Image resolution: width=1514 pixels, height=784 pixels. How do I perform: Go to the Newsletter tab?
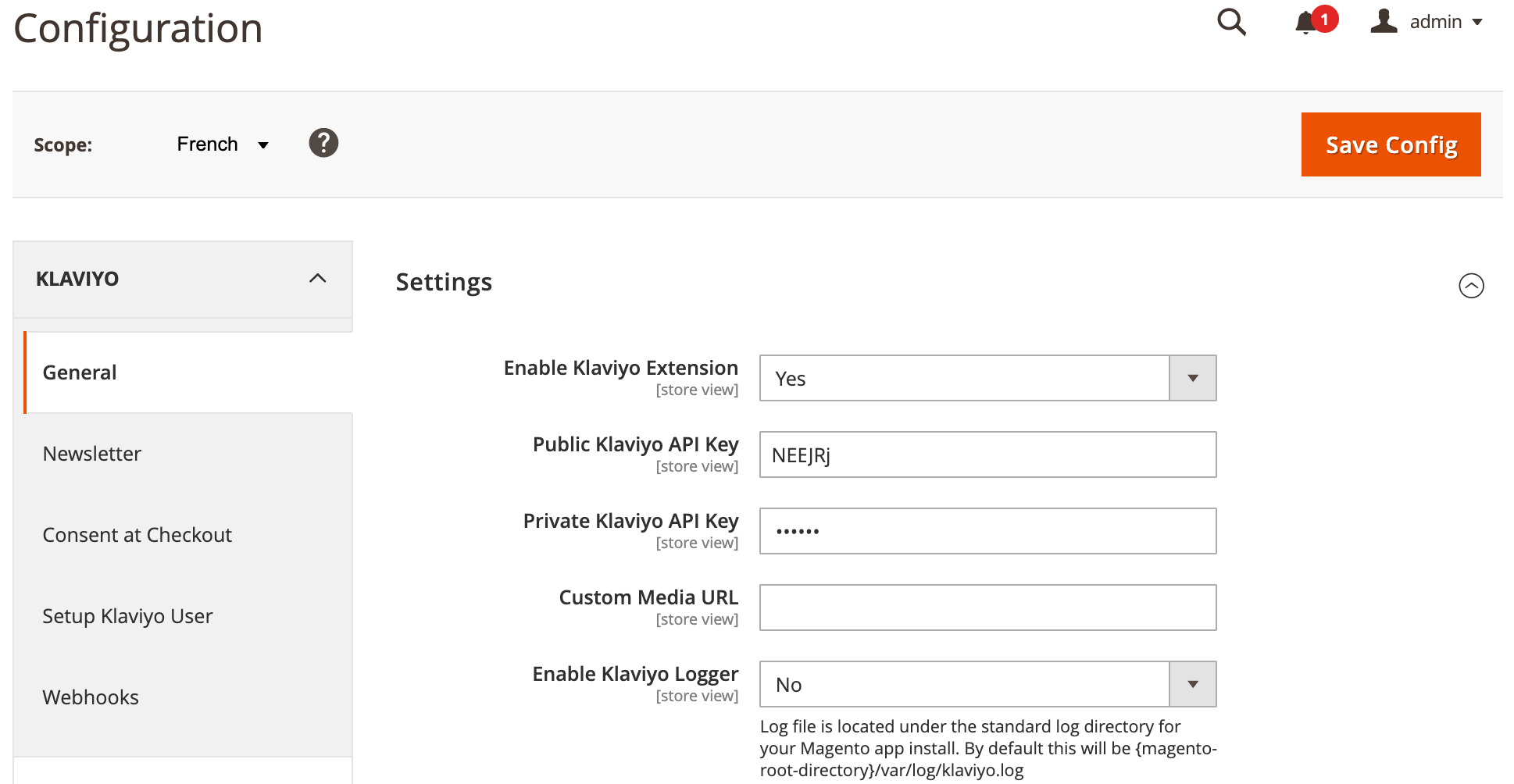(x=92, y=454)
